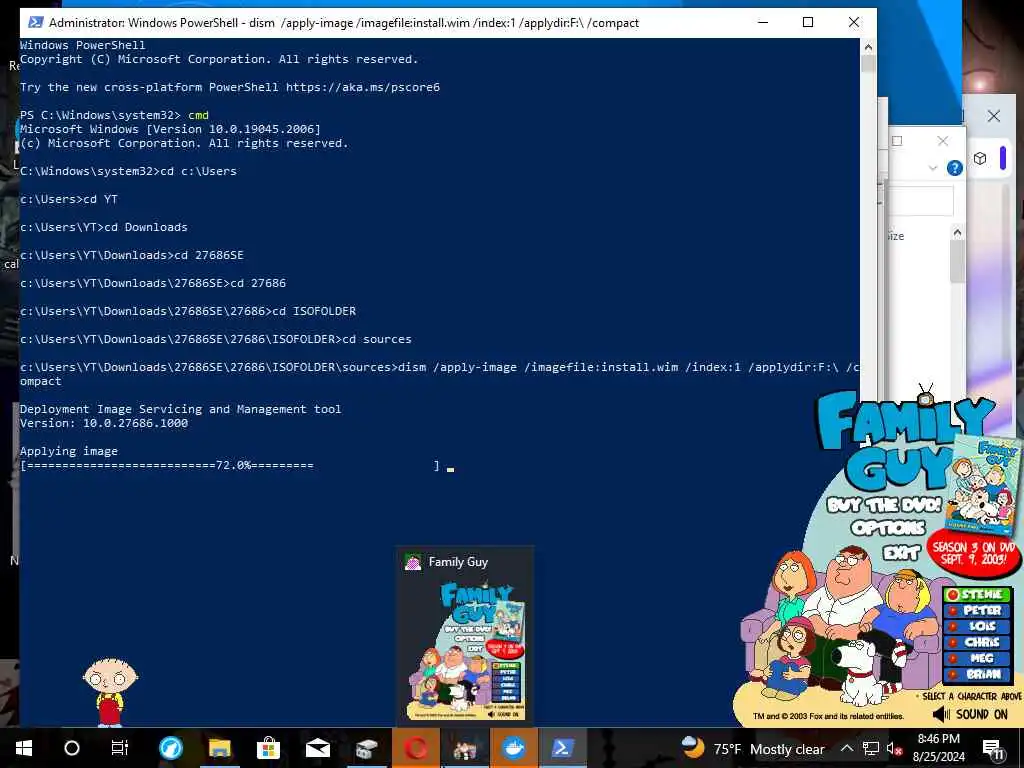Select CHRIS character in the list
This screenshot has width=1024, height=768.
pyautogui.click(x=978, y=642)
